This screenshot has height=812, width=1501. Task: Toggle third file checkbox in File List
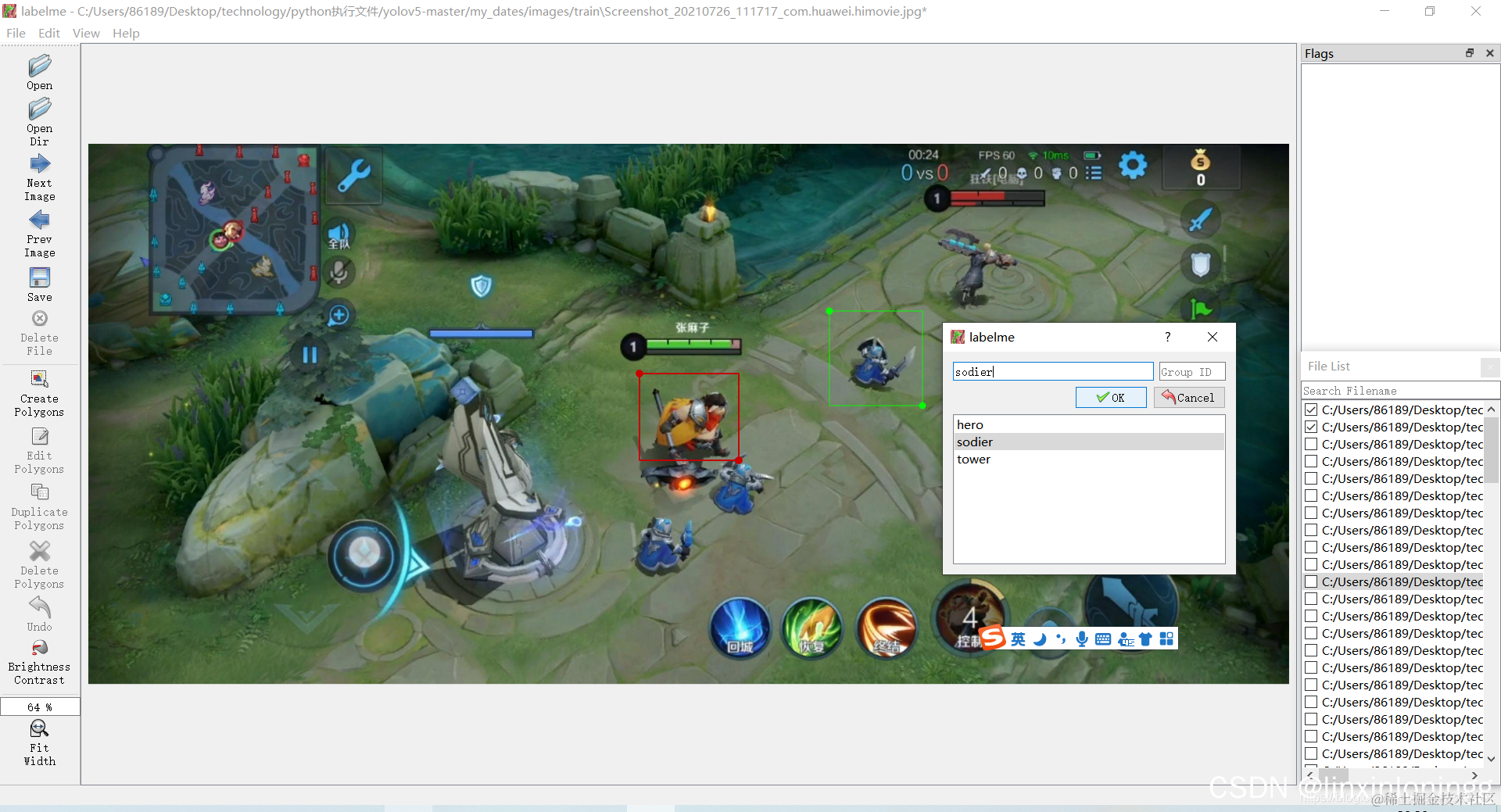(x=1311, y=444)
